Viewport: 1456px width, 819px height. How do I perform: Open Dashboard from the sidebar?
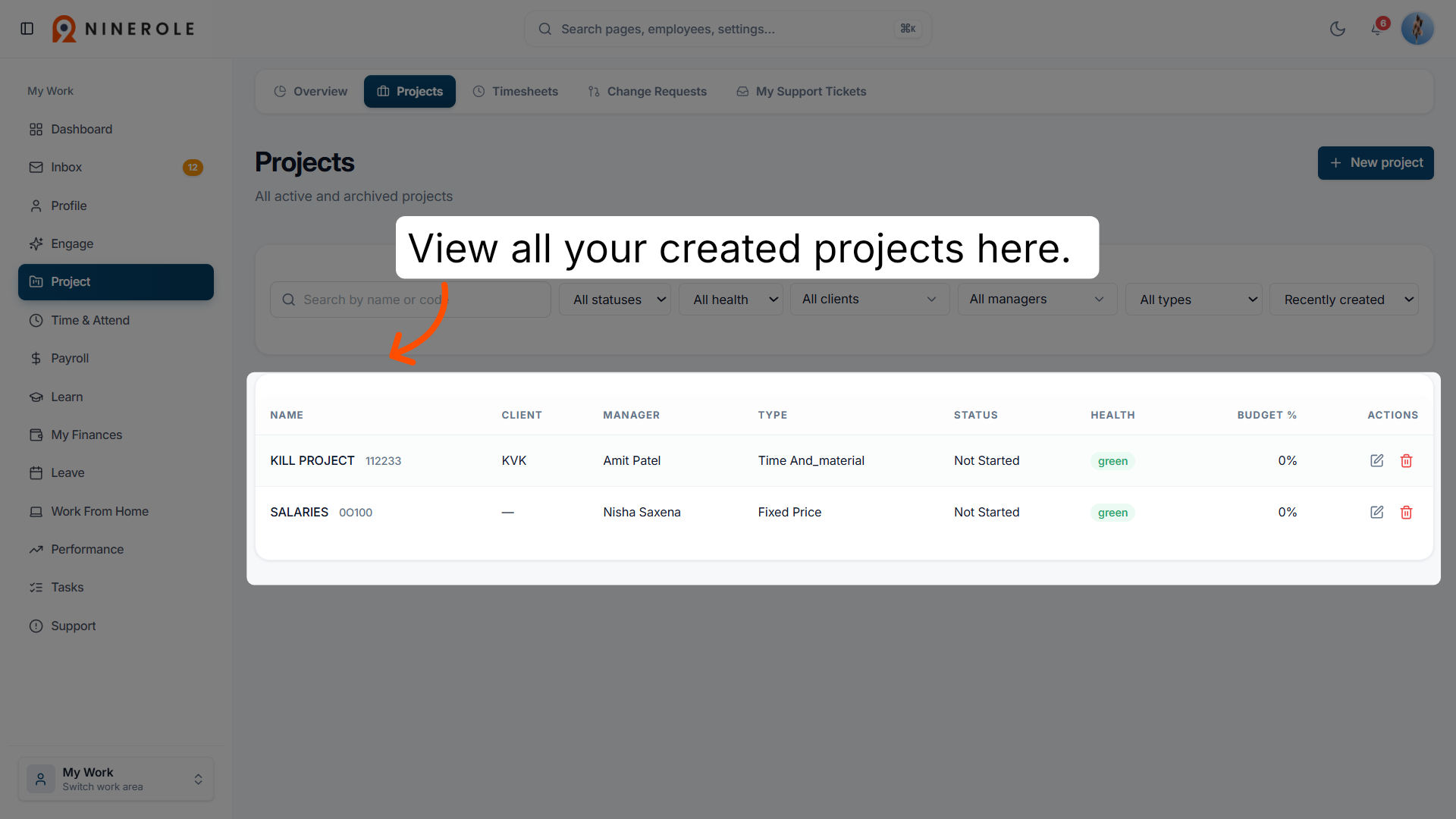[116, 129]
